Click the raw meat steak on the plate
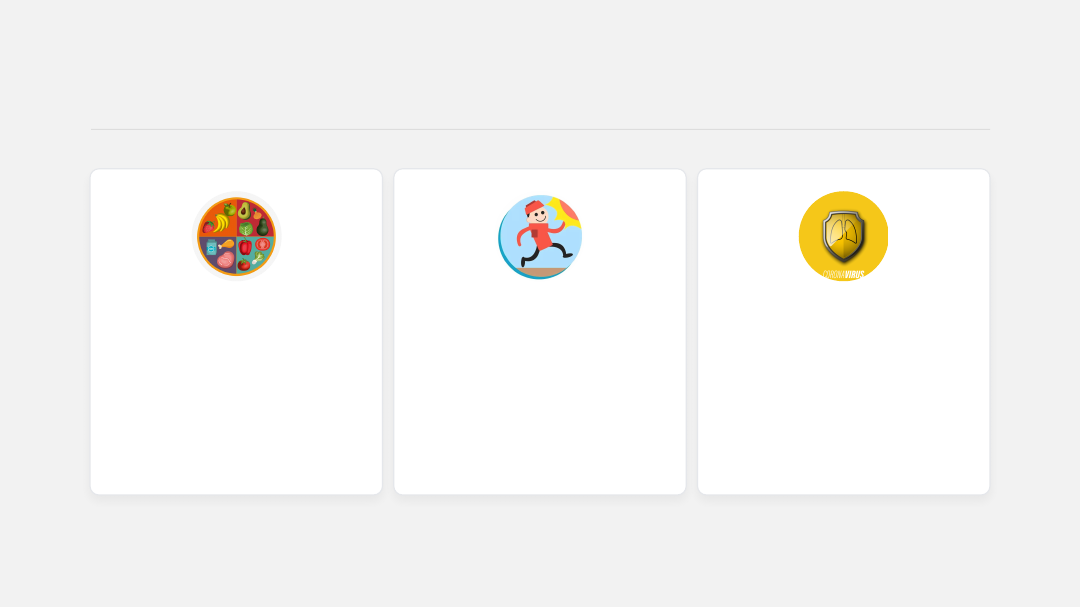Image resolution: width=1080 pixels, height=607 pixels. [x=225, y=260]
